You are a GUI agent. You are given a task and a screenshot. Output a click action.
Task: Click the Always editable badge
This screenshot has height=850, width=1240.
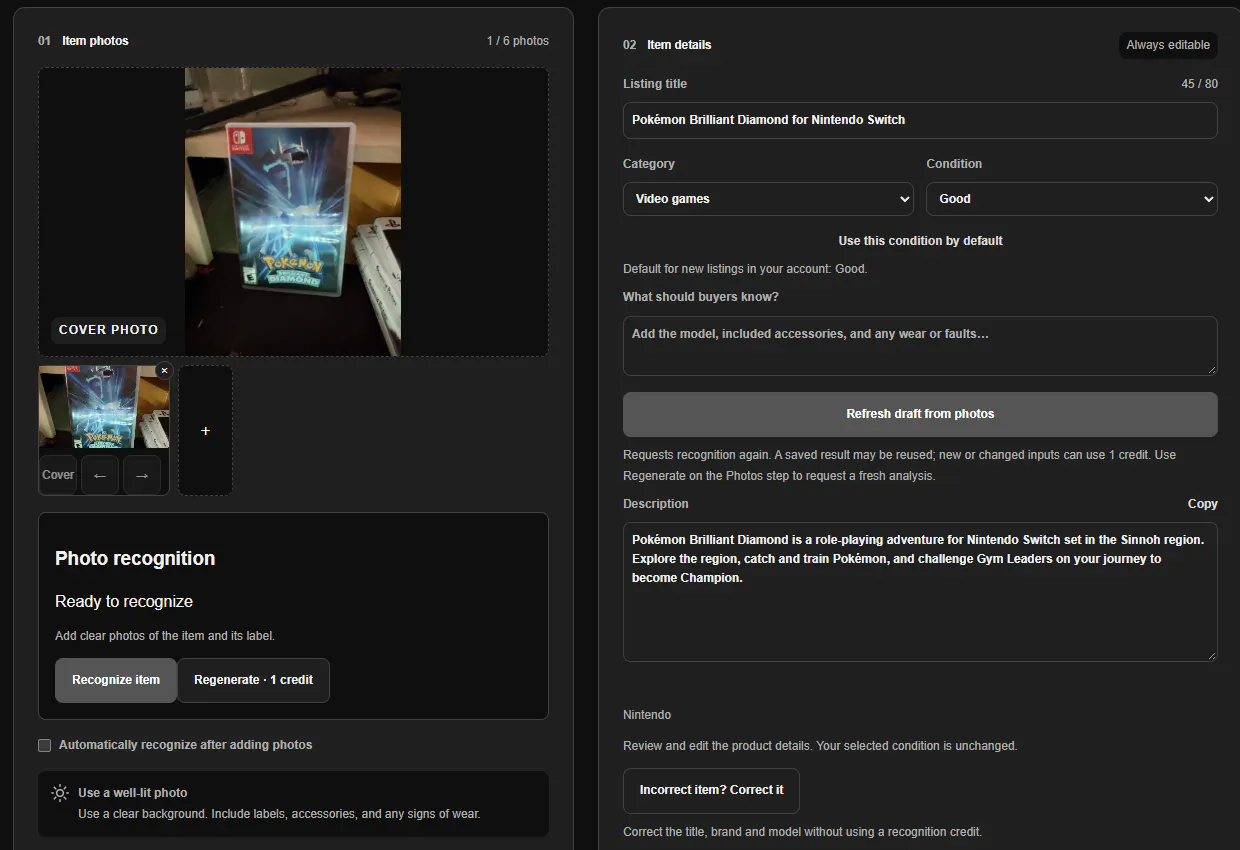[1168, 45]
